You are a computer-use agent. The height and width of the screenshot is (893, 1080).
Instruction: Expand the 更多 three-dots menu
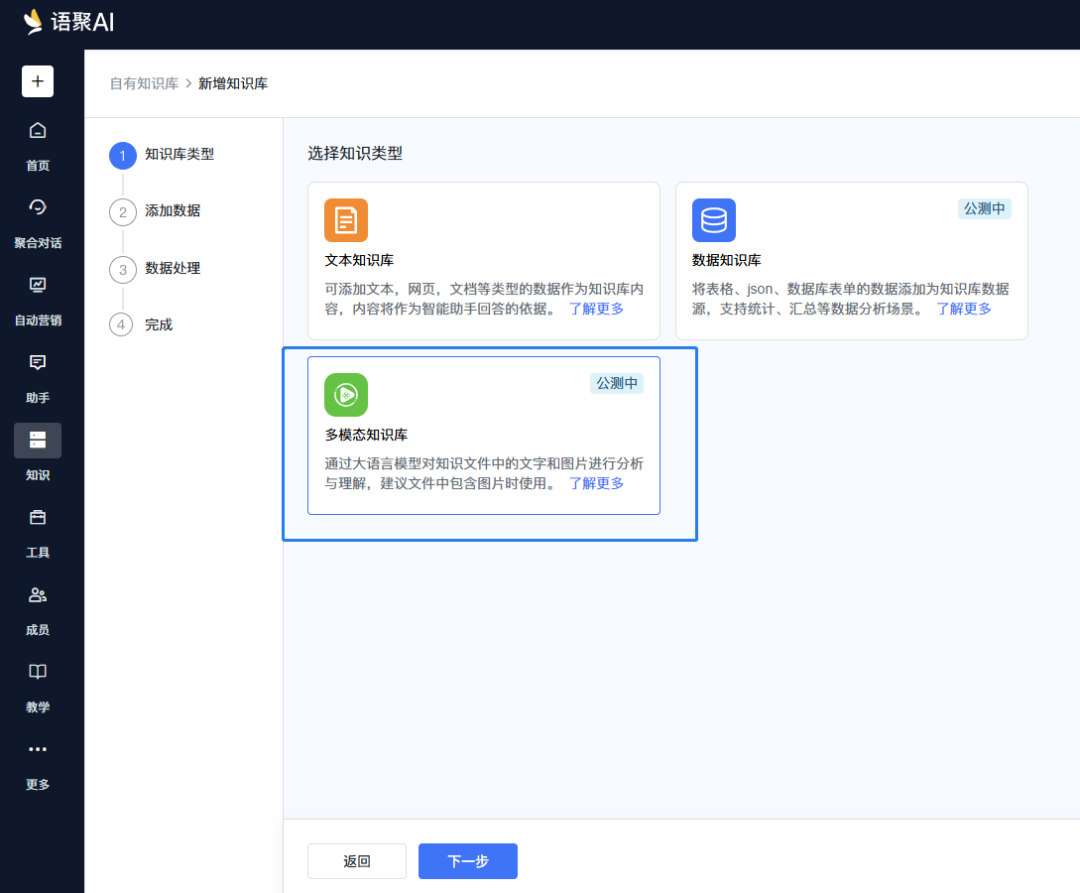(x=38, y=749)
